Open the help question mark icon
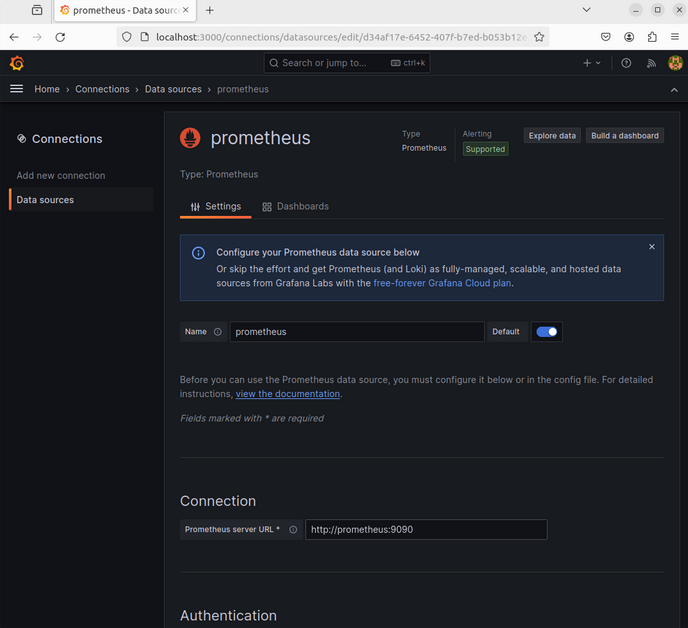 626,63
